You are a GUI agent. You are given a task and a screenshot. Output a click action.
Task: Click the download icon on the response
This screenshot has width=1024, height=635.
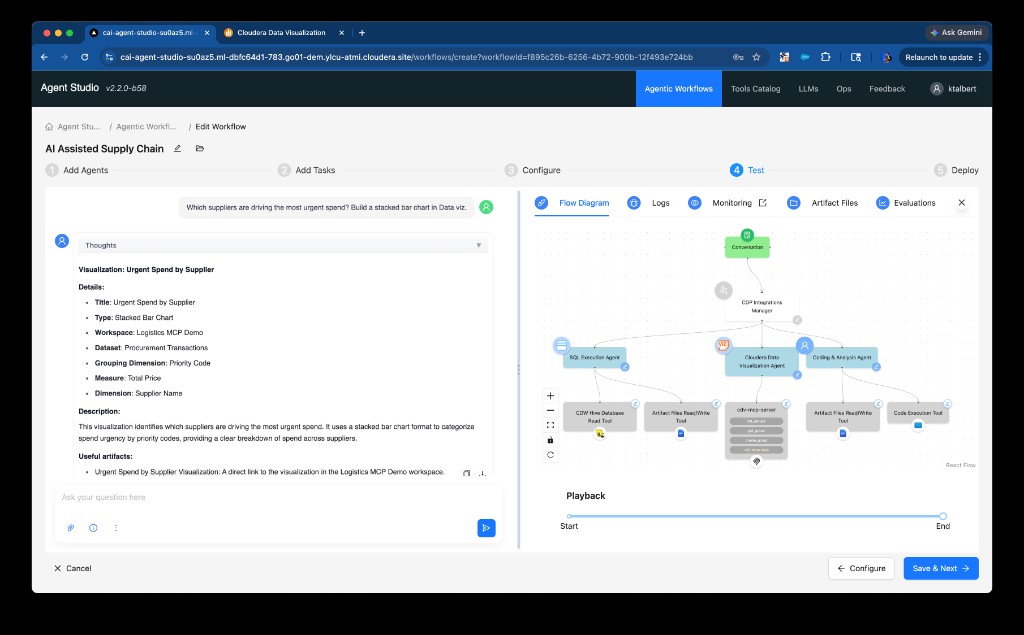pyautogui.click(x=482, y=474)
